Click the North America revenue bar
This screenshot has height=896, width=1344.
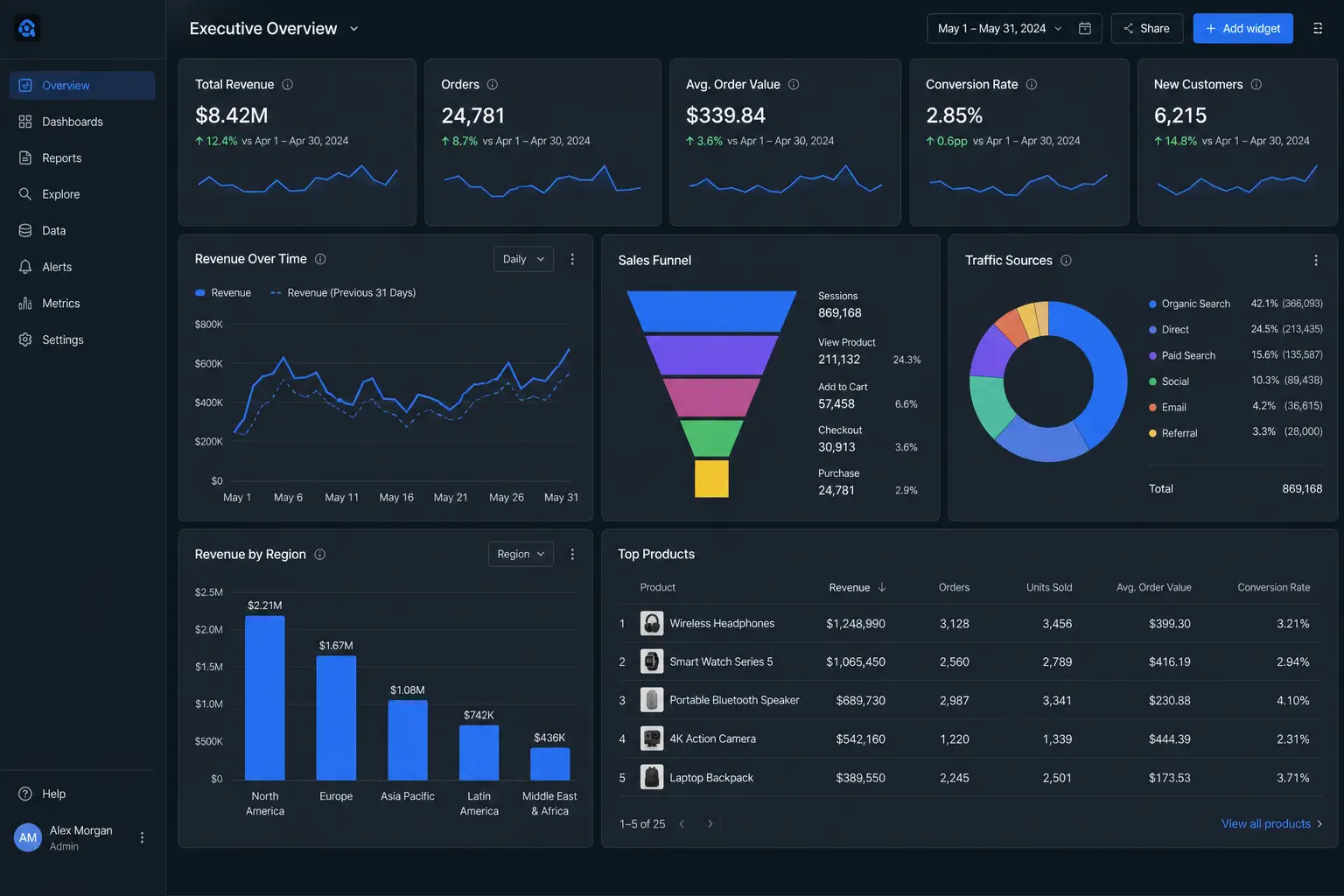click(265, 698)
